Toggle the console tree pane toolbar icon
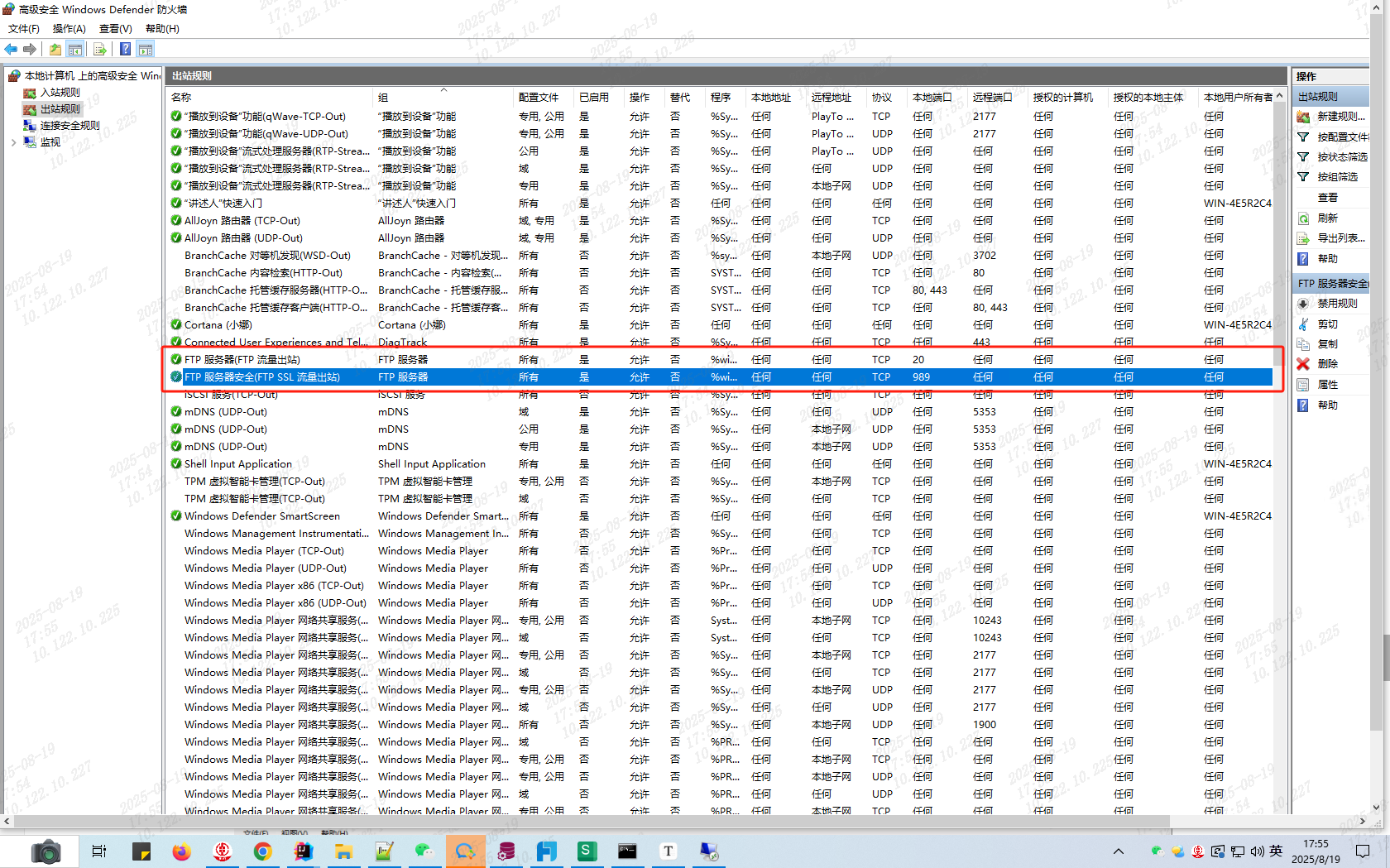This screenshot has width=1390, height=868. (x=75, y=50)
